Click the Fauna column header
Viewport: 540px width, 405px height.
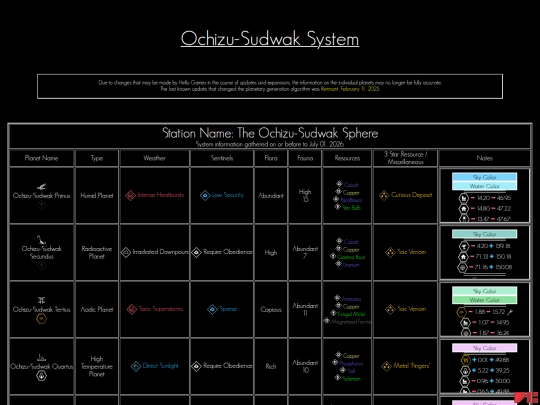click(305, 158)
